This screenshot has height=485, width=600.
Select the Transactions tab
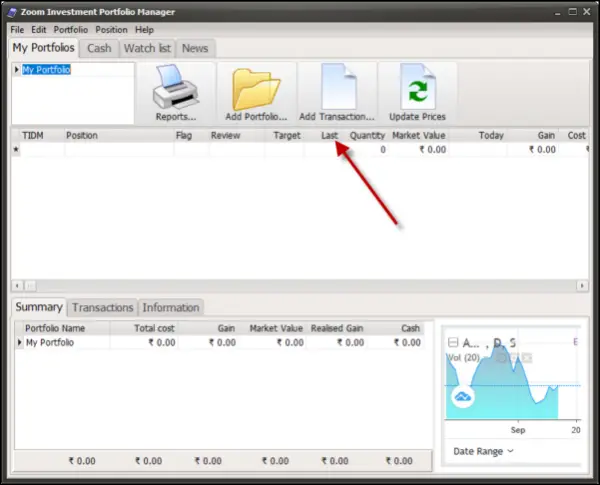103,307
